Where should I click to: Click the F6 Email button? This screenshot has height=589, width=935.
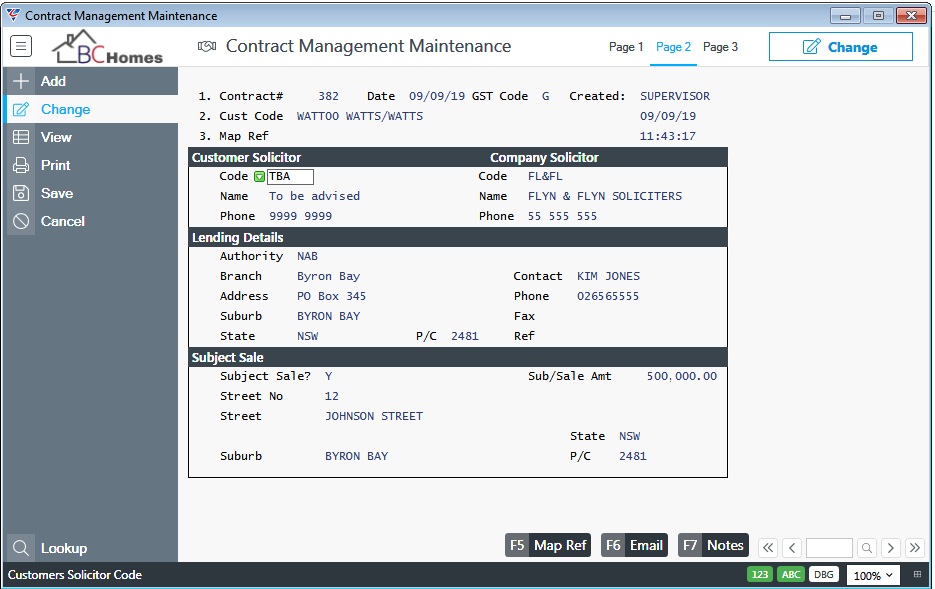tap(634, 545)
